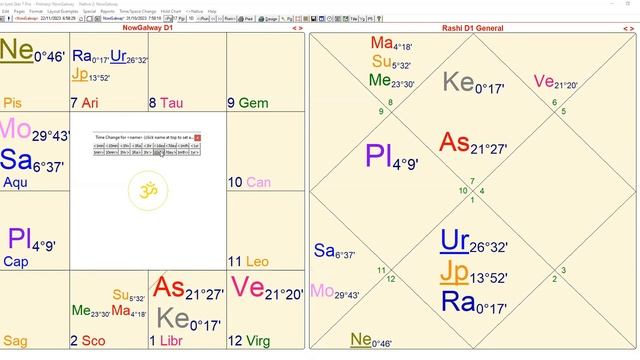Open the Hold Chart menu
Viewport: 640px width, 360px height.
171,11
